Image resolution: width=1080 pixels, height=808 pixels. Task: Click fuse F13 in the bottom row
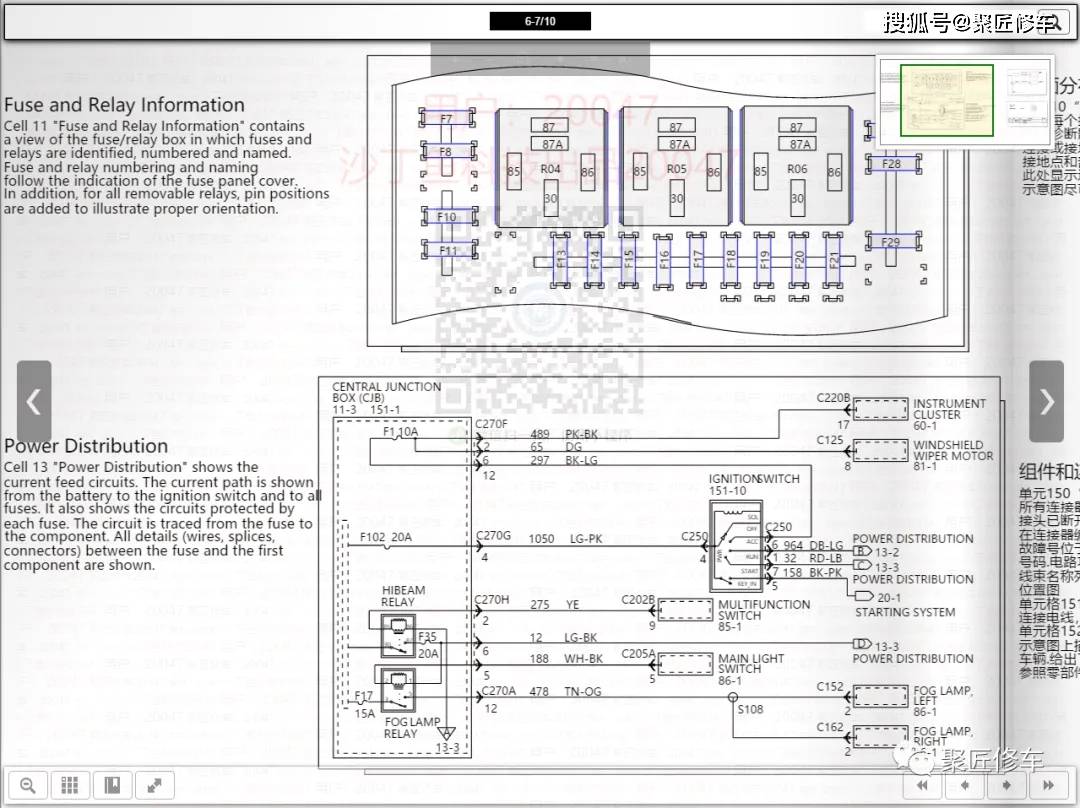click(x=562, y=262)
